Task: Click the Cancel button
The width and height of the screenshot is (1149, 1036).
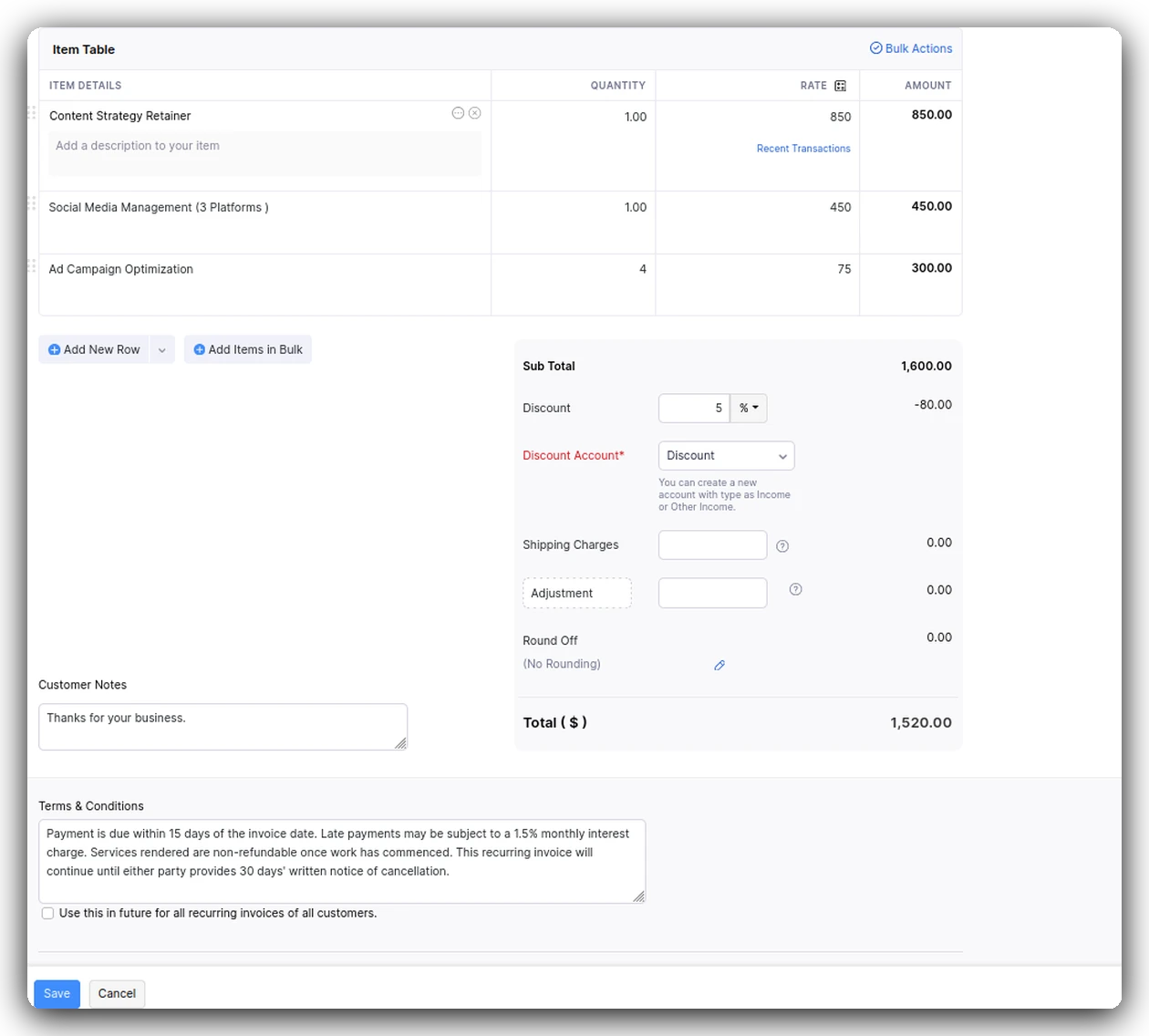Action: tap(117, 993)
